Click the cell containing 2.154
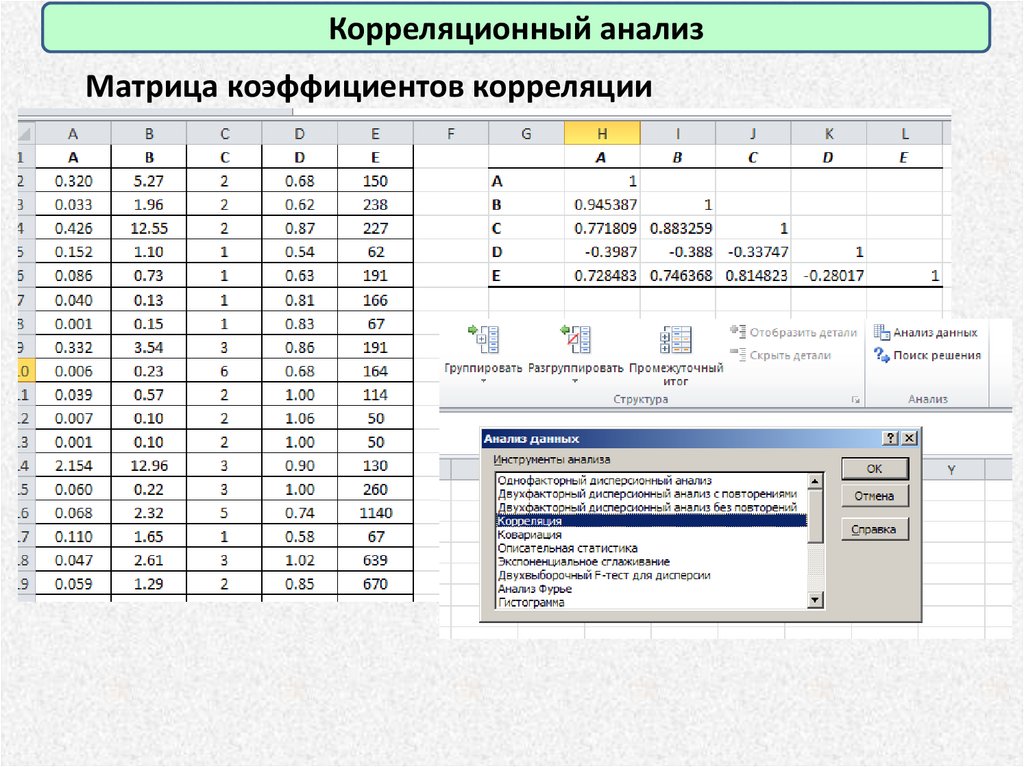Image resolution: width=1024 pixels, height=767 pixels. tap(73, 465)
